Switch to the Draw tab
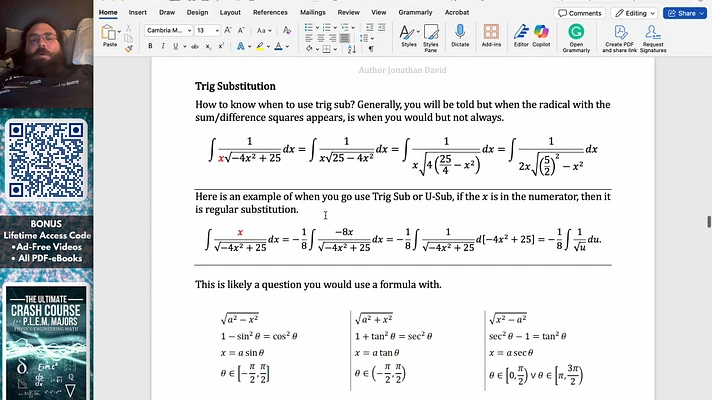Screen dimensions: 712x400 [167, 12]
